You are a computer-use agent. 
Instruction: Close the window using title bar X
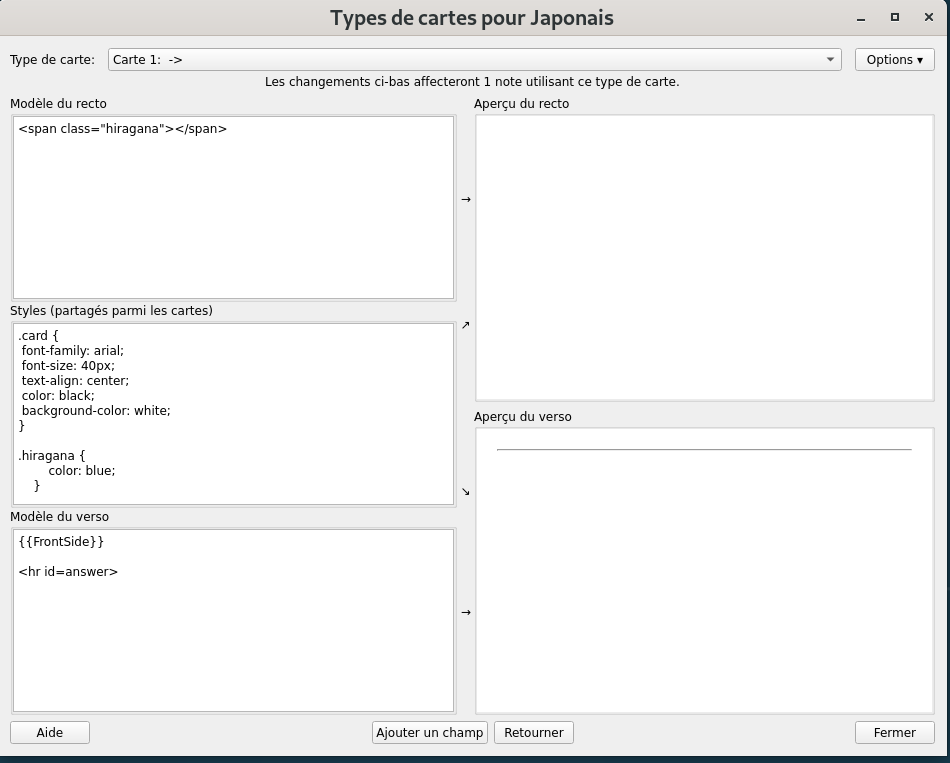pyautogui.click(x=927, y=17)
